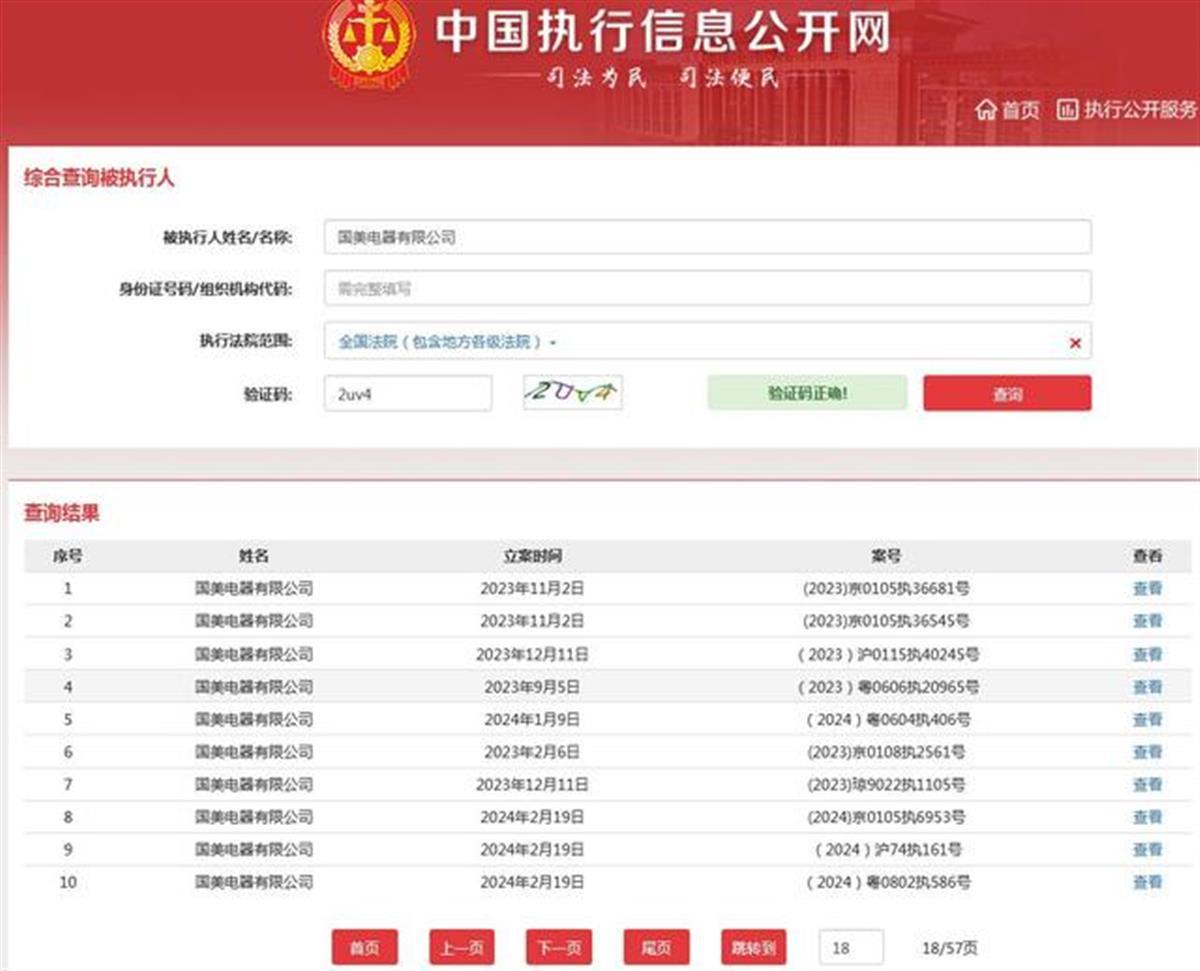The image size is (1200, 971).
Task: Click the 被执行人姓名/名称 input field
Action: 707,238
